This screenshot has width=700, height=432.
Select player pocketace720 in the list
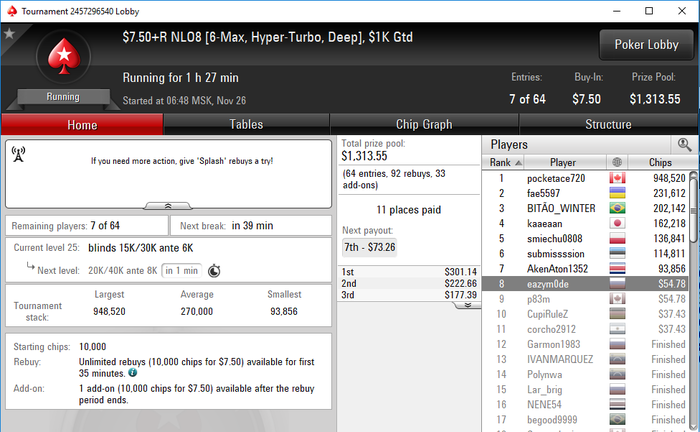[x=585, y=178]
